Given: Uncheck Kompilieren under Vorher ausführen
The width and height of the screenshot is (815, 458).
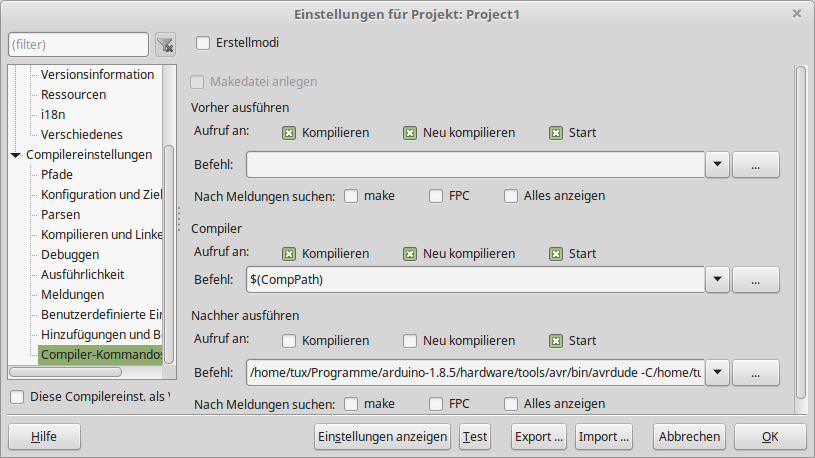Looking at the screenshot, I should click(x=289, y=132).
